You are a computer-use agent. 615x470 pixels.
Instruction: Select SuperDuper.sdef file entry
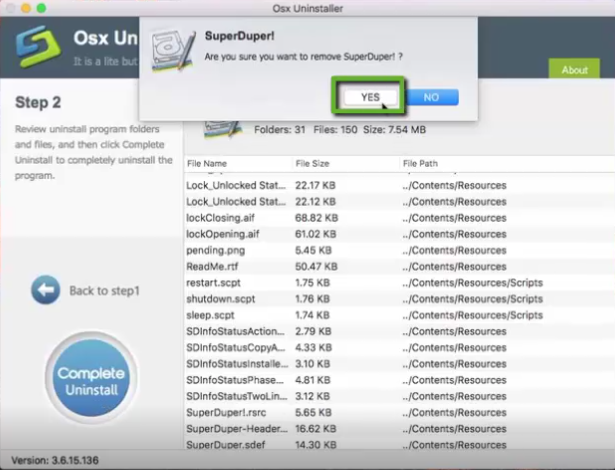pos(399,444)
